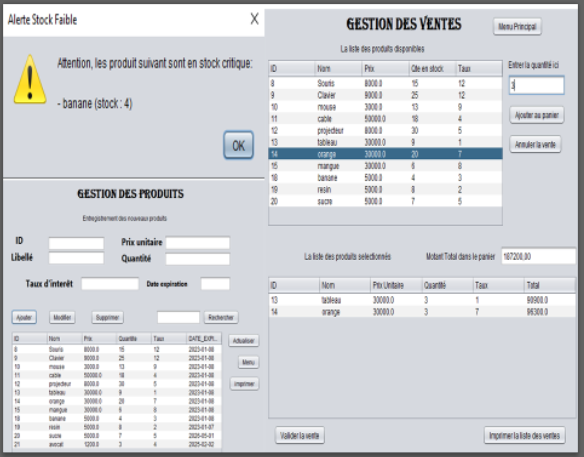Click Ajouter button in Gestion des Produits

click(x=24, y=317)
